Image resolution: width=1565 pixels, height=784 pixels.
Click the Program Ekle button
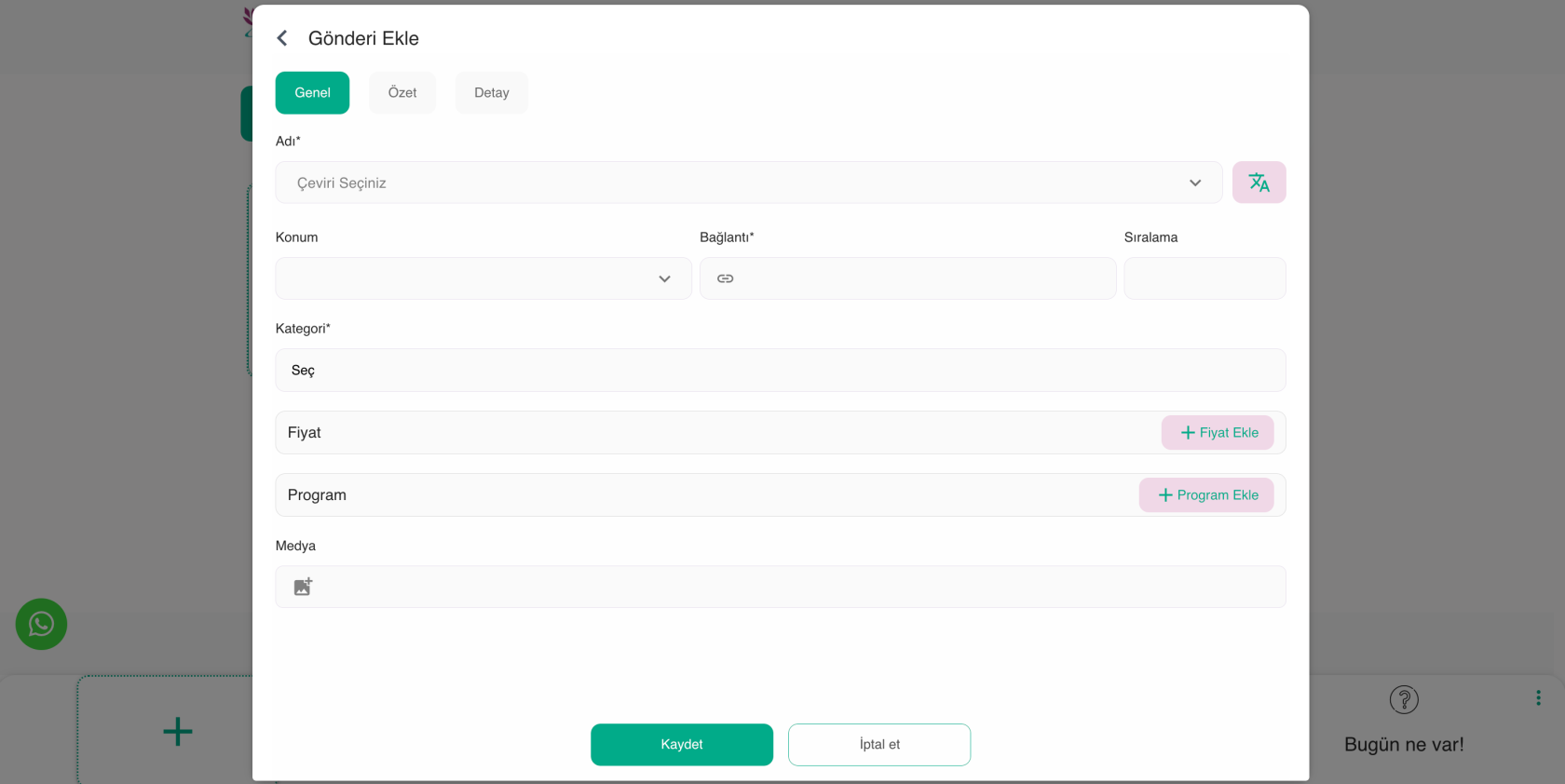pyautogui.click(x=1205, y=495)
